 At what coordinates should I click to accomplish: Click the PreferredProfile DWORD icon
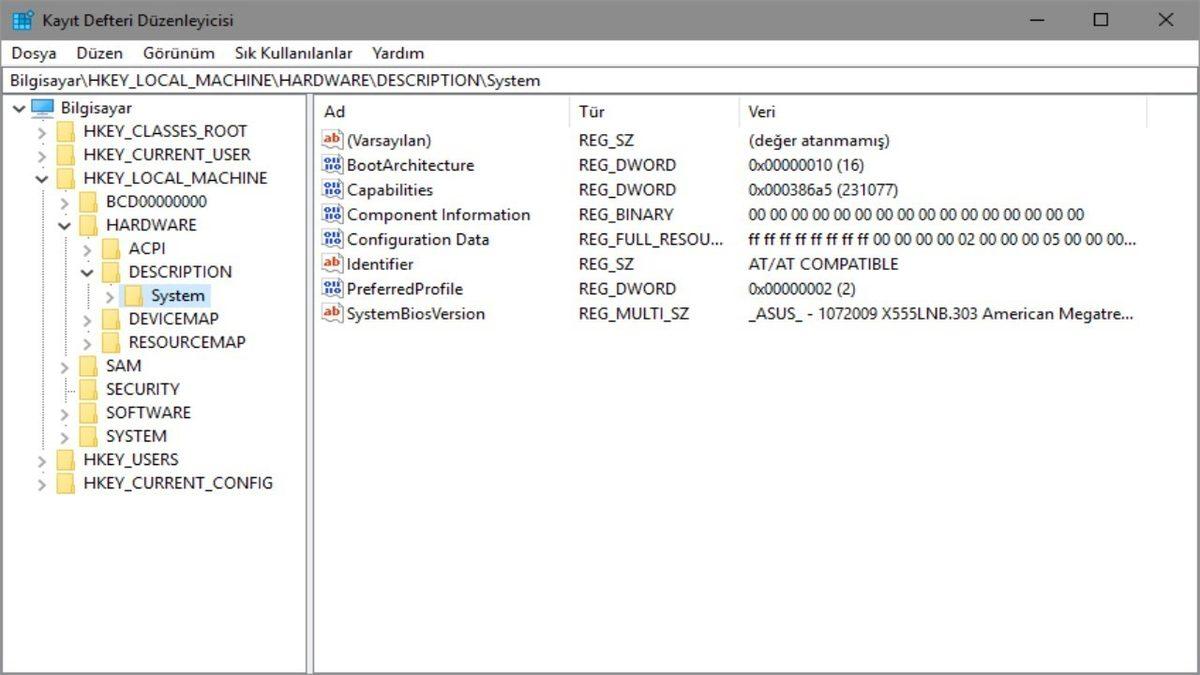(x=331, y=289)
